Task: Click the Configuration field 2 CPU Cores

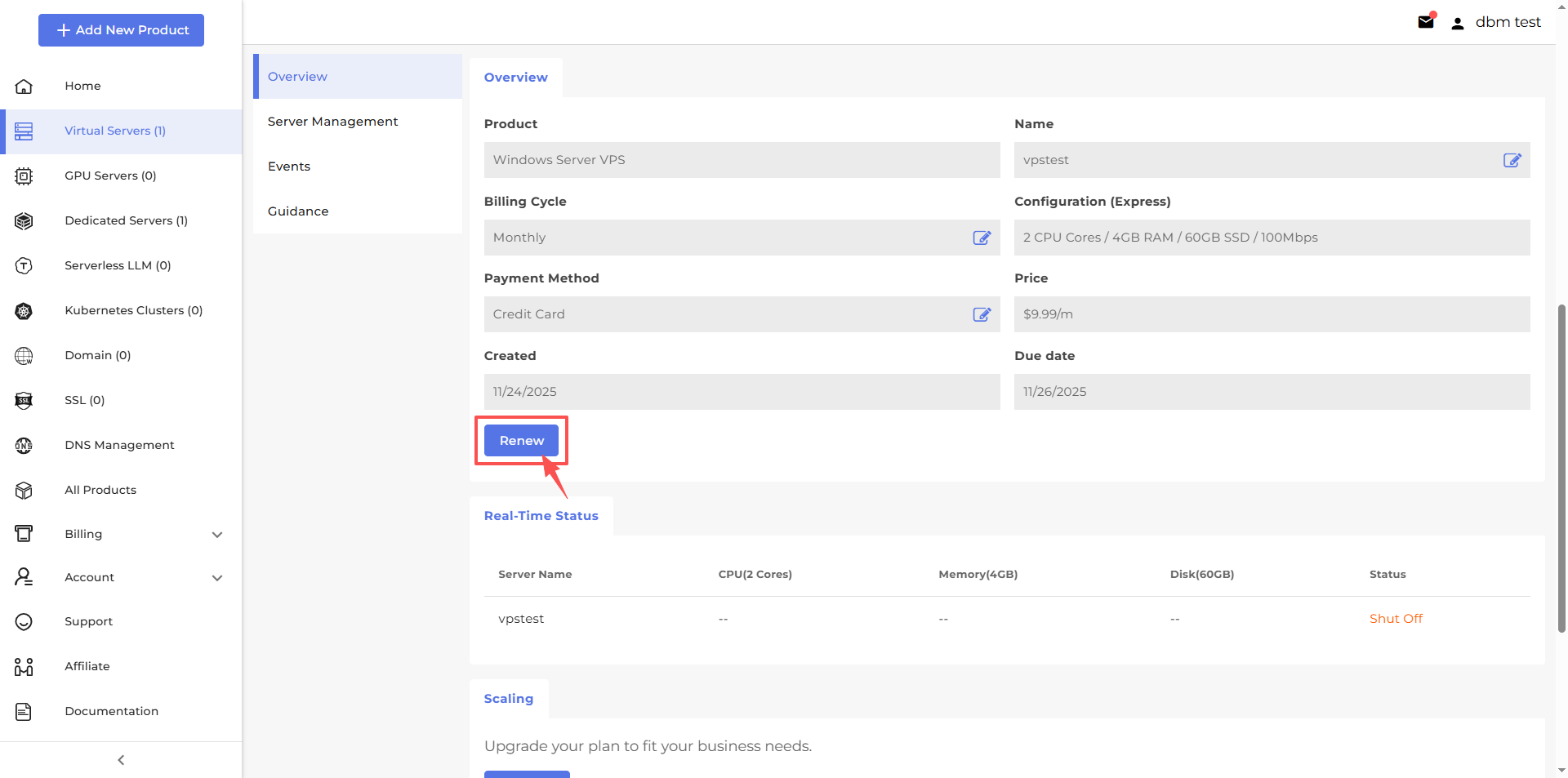Action: click(1272, 238)
